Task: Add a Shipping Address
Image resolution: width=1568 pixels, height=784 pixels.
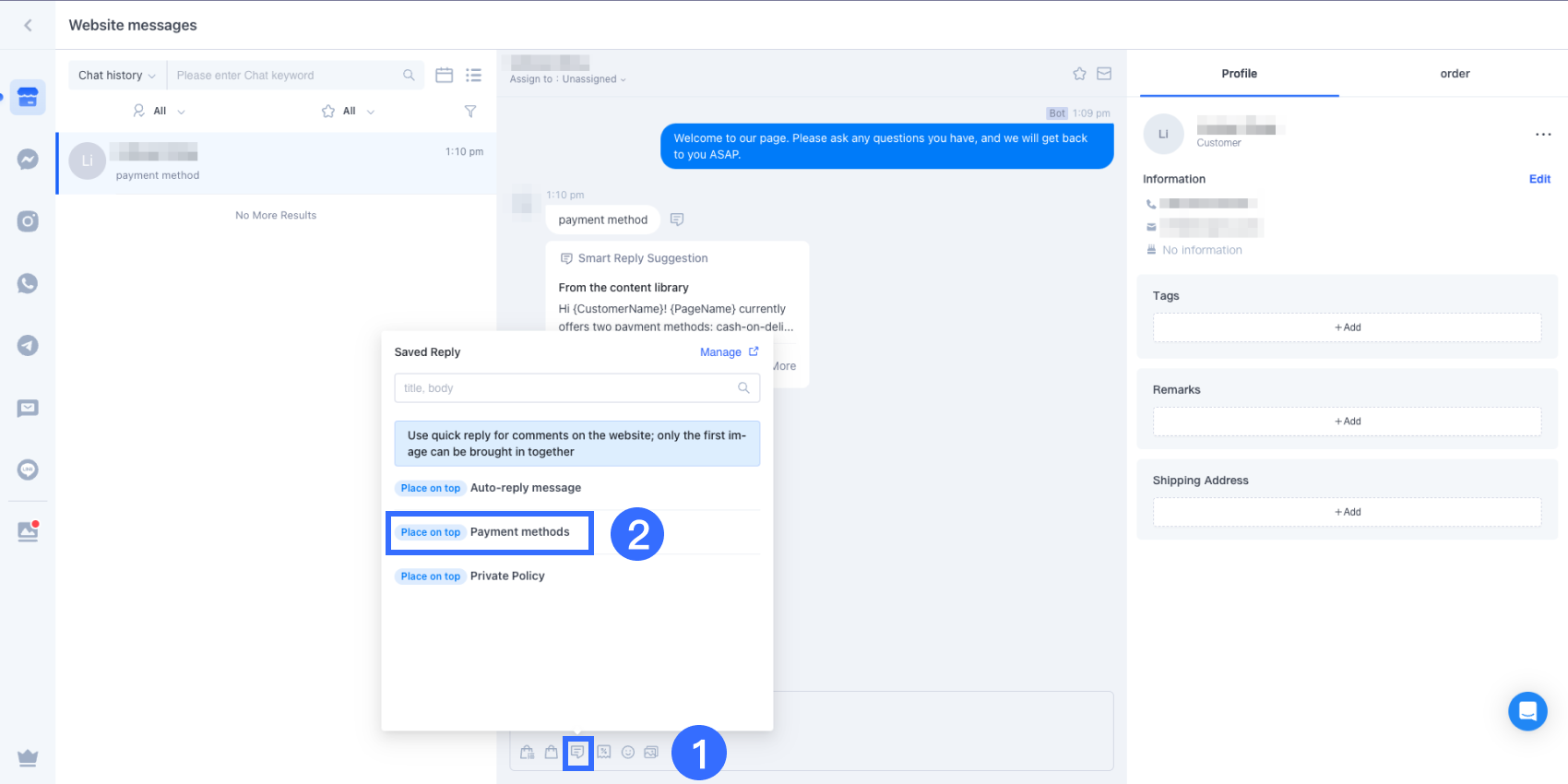Action: click(1347, 512)
